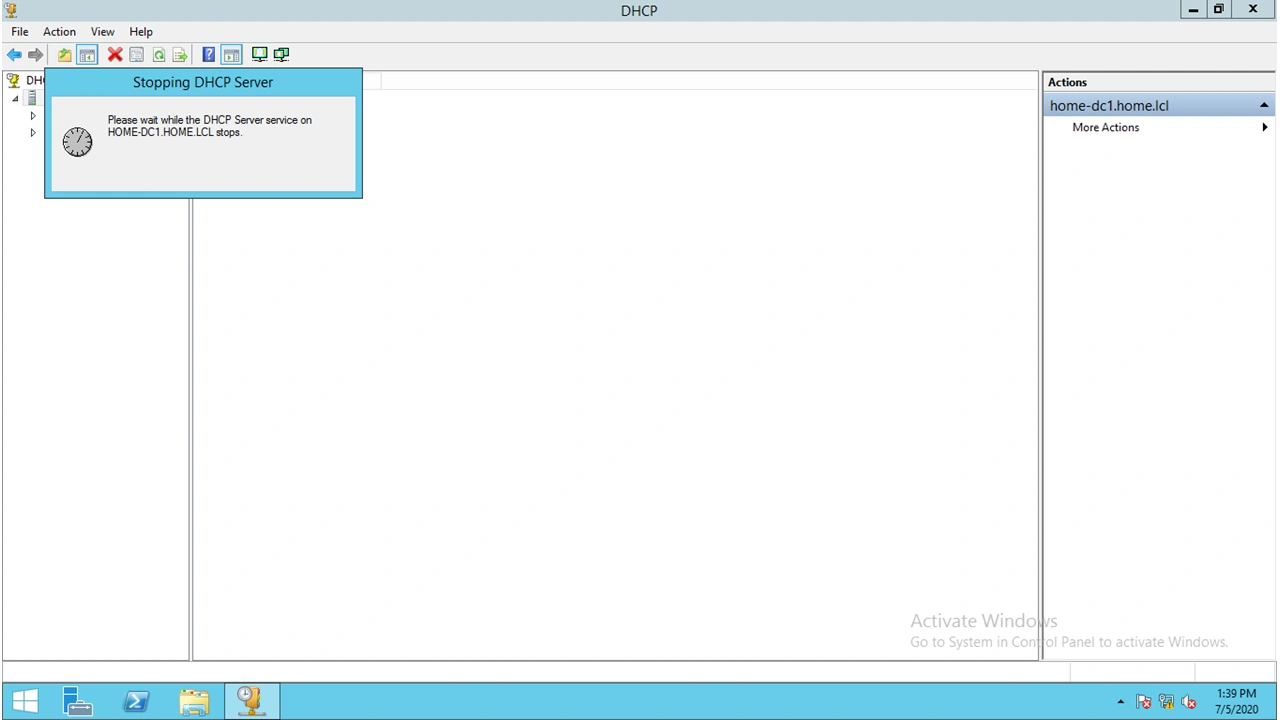1280x720 pixels.
Task: Open File Explorer from the taskbar
Action: [194, 701]
